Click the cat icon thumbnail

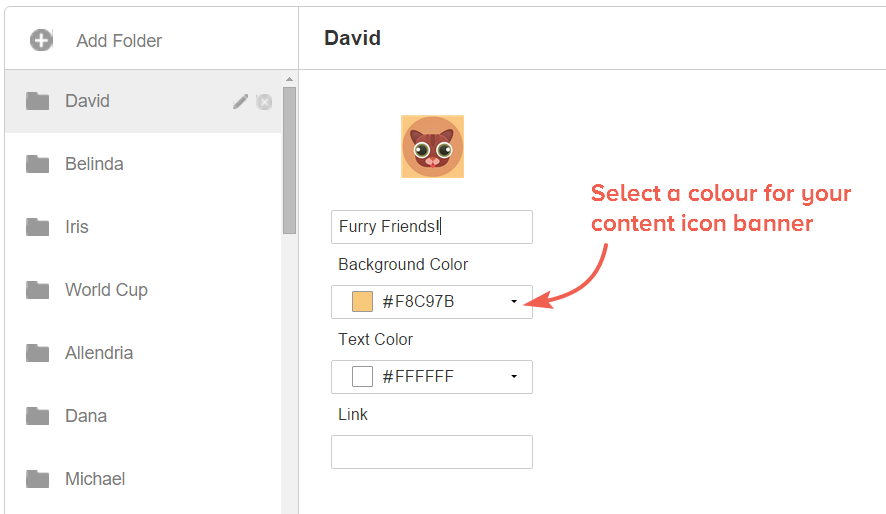[432, 147]
